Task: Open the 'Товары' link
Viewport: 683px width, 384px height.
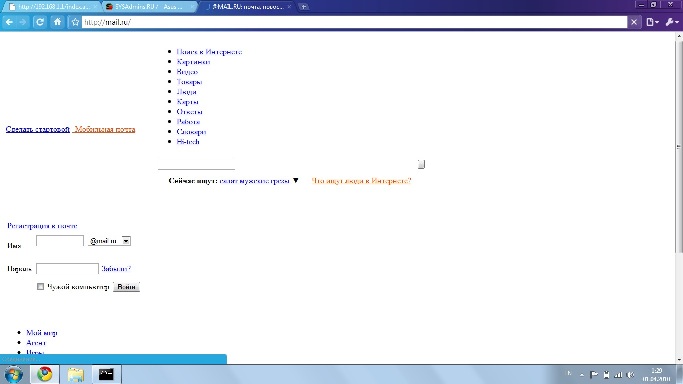Action: (x=189, y=82)
